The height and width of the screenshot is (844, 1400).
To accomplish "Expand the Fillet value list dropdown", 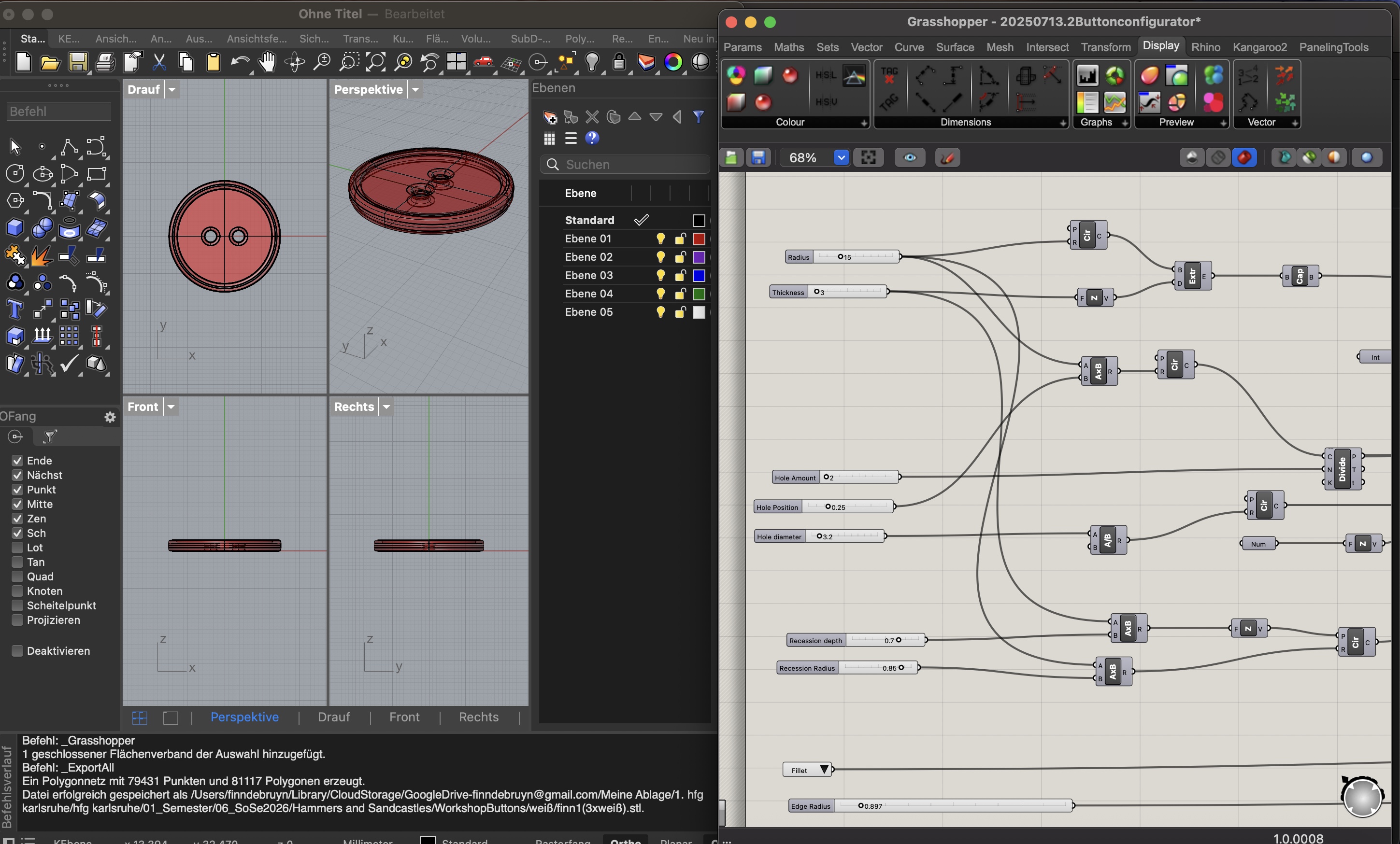I will [x=824, y=770].
